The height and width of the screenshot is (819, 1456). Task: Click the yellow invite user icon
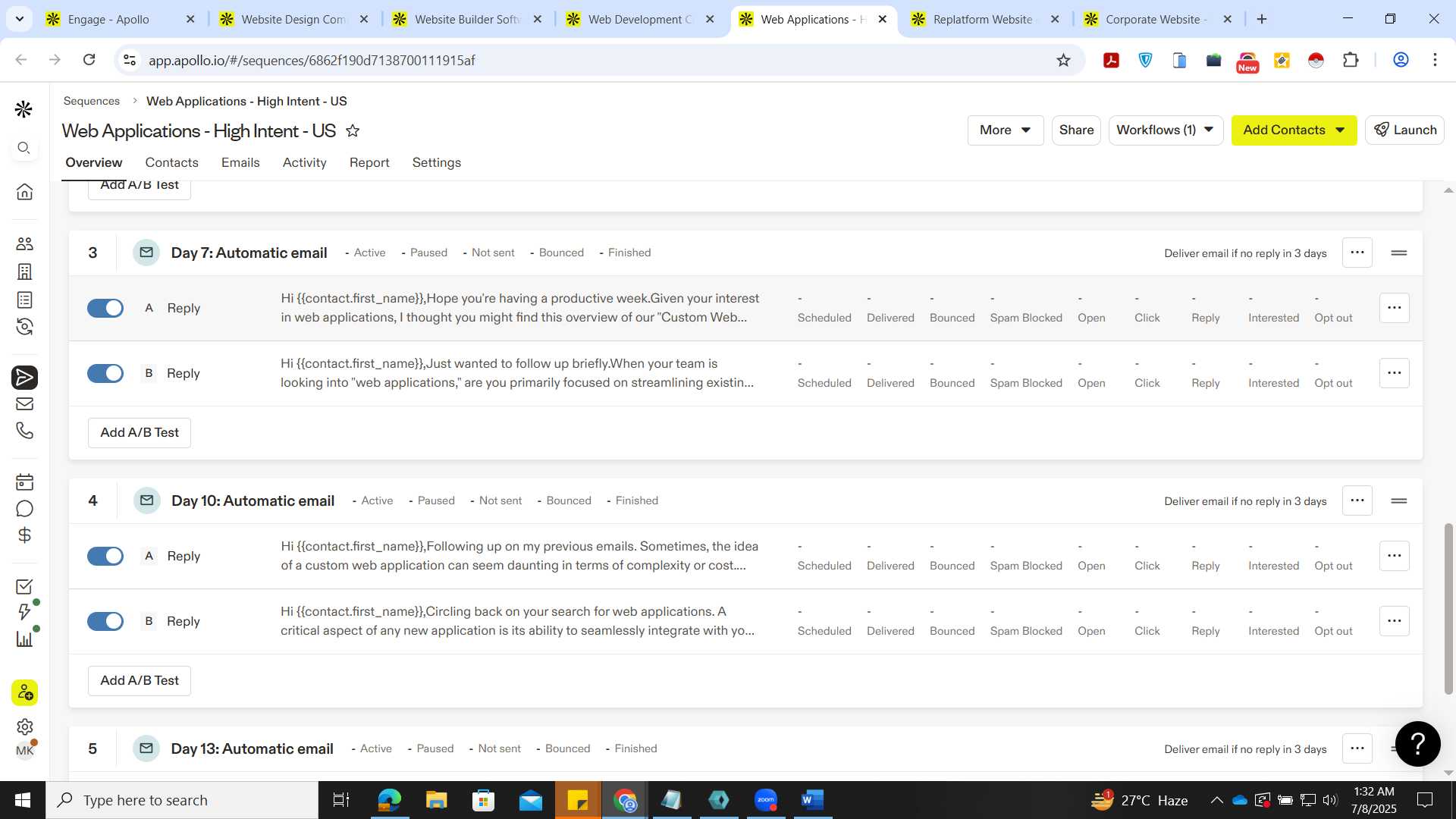(24, 692)
